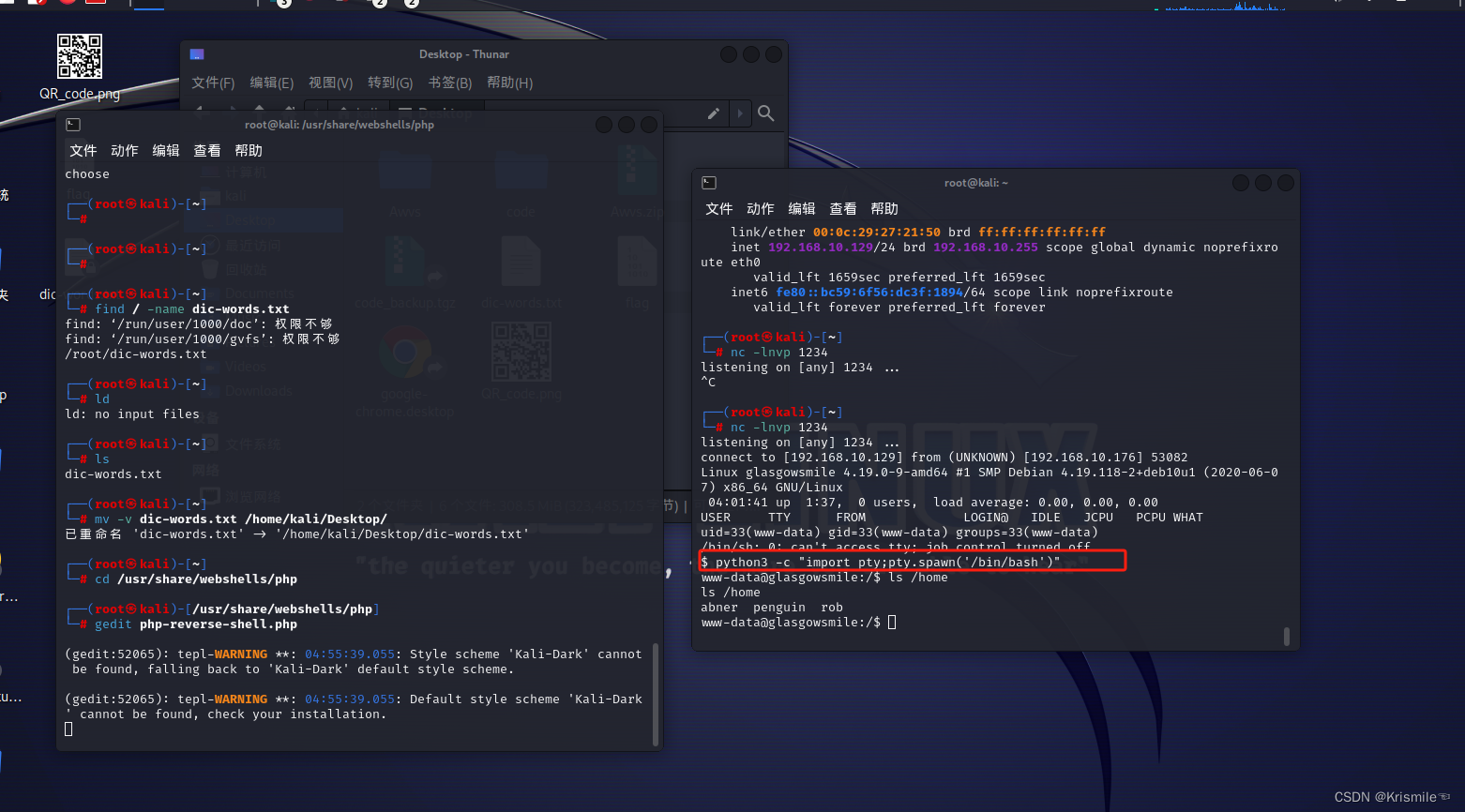The image size is (1465, 812).
Task: Click the pencil edit-path icon in Thunar
Action: [x=714, y=113]
